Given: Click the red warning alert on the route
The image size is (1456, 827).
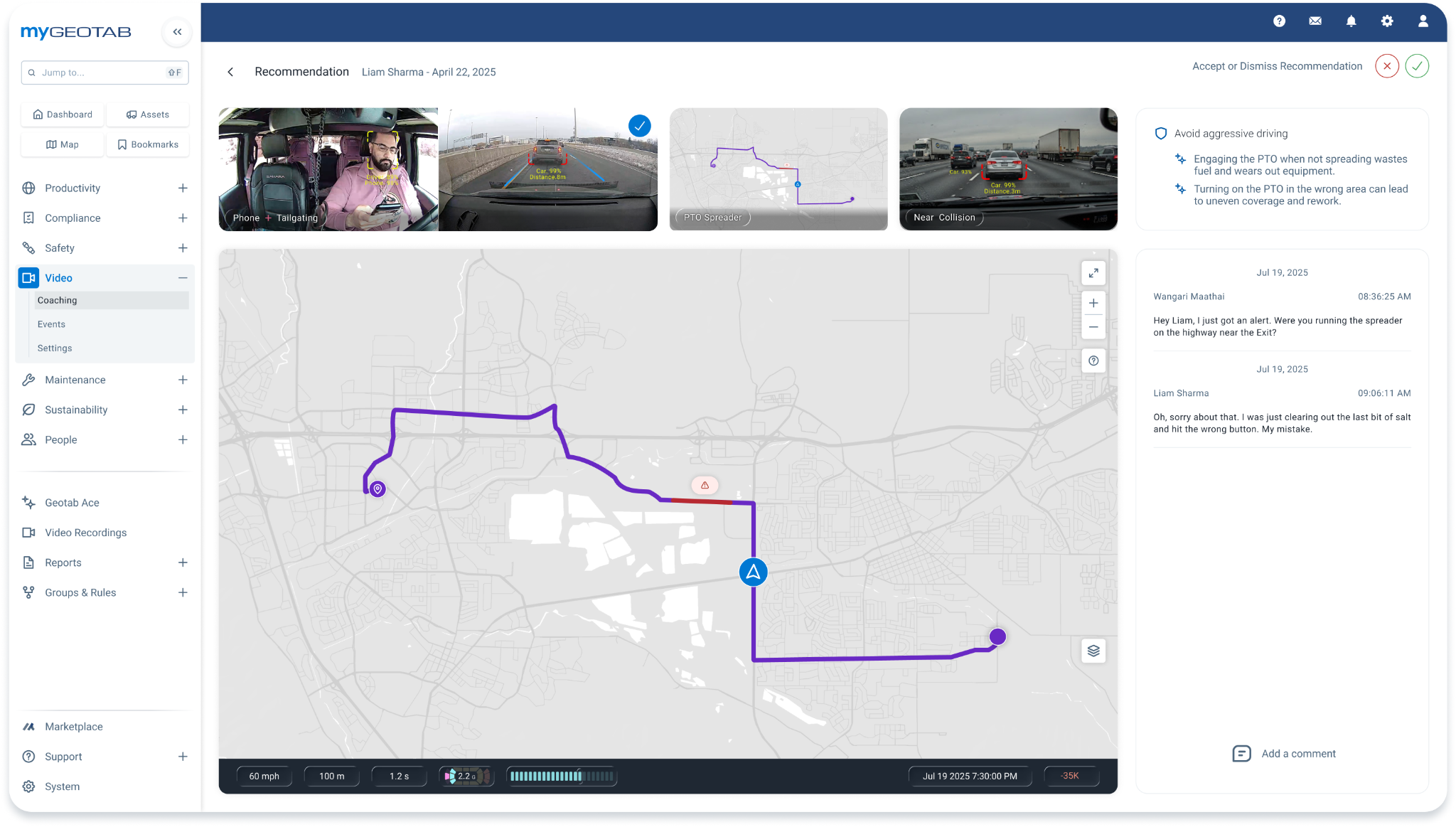Looking at the screenshot, I should pyautogui.click(x=705, y=485).
